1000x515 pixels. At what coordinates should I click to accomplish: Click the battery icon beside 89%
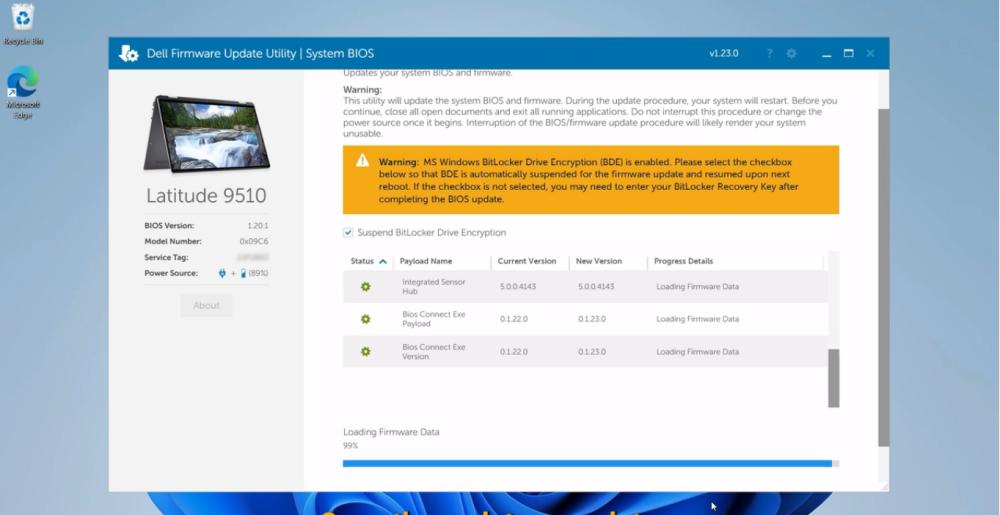pos(243,273)
